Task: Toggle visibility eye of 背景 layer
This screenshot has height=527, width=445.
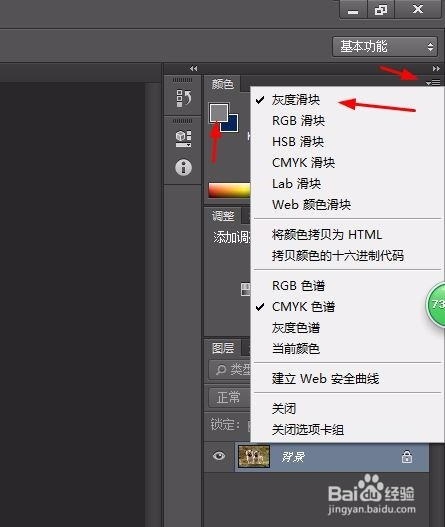Action: point(219,456)
